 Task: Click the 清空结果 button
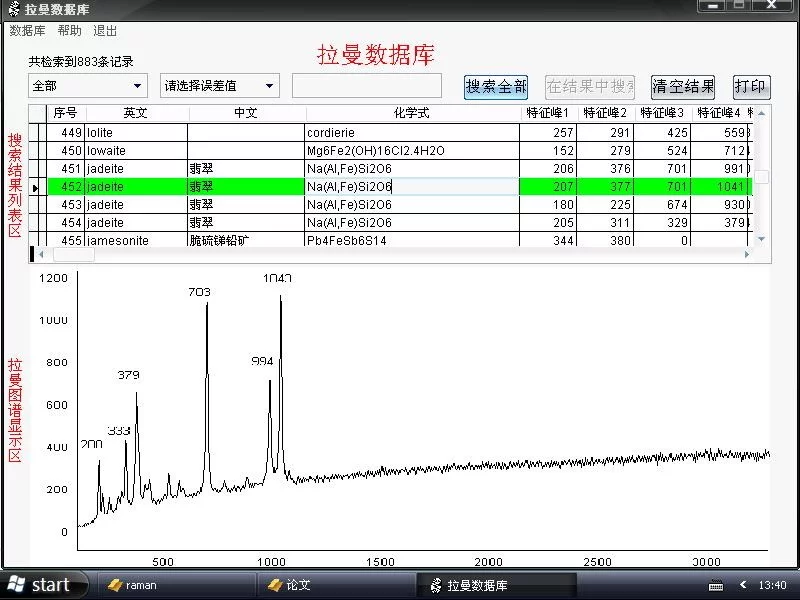click(x=683, y=86)
